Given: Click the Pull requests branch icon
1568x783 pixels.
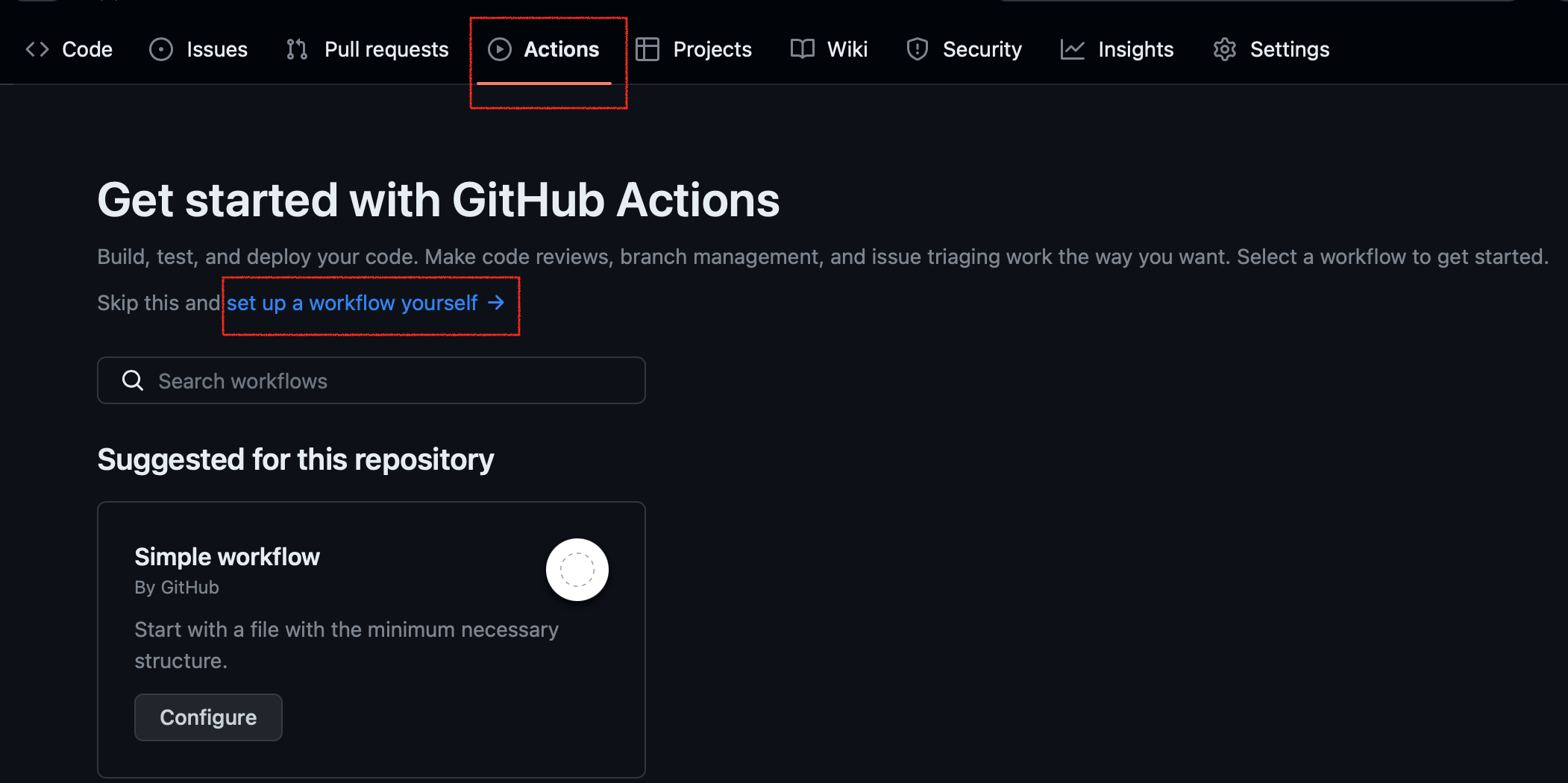Looking at the screenshot, I should pyautogui.click(x=296, y=49).
